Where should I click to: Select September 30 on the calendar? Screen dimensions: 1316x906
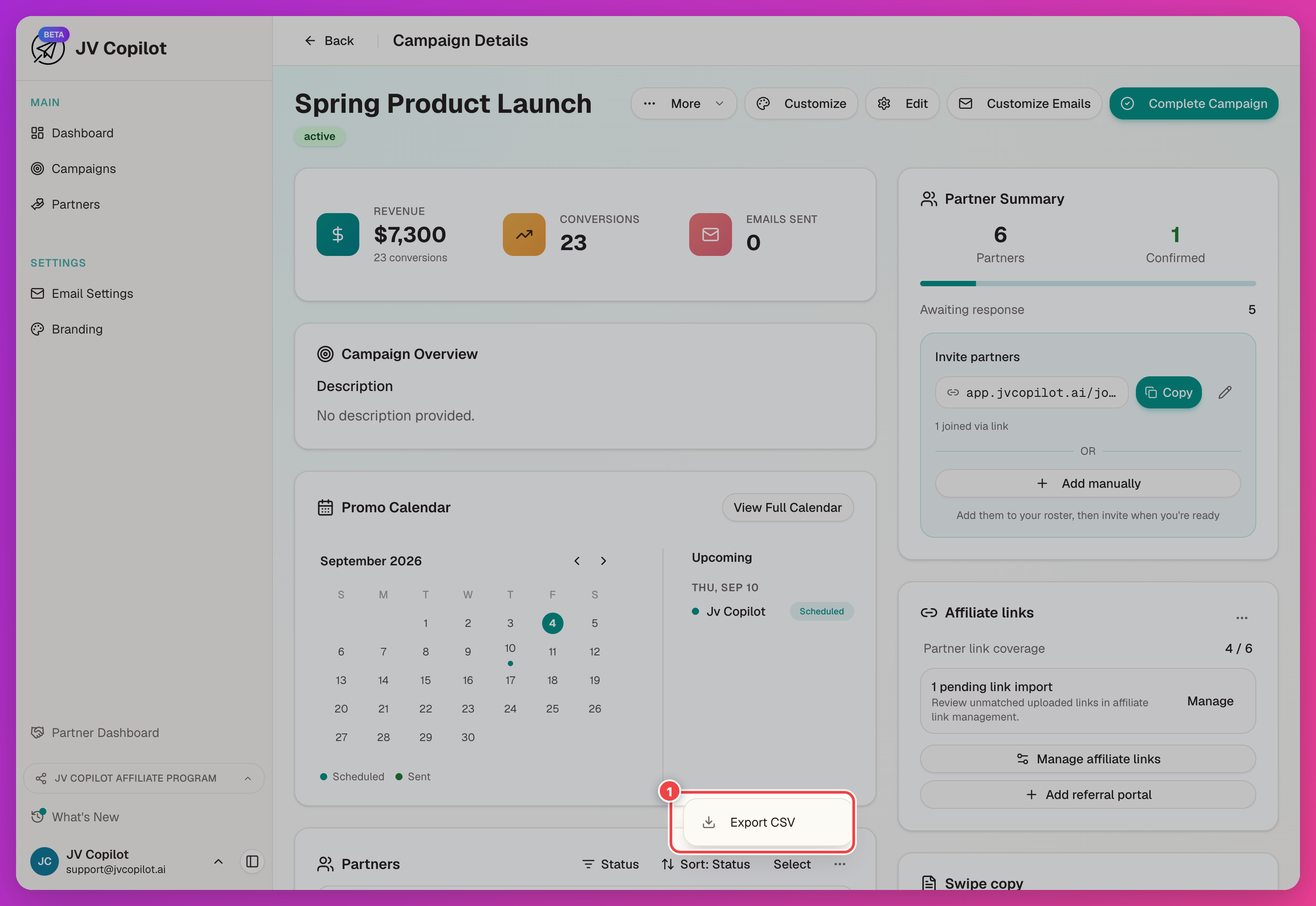click(x=468, y=737)
